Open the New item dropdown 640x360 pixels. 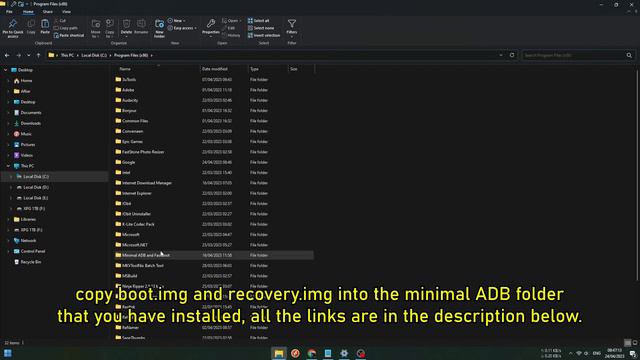click(176, 21)
